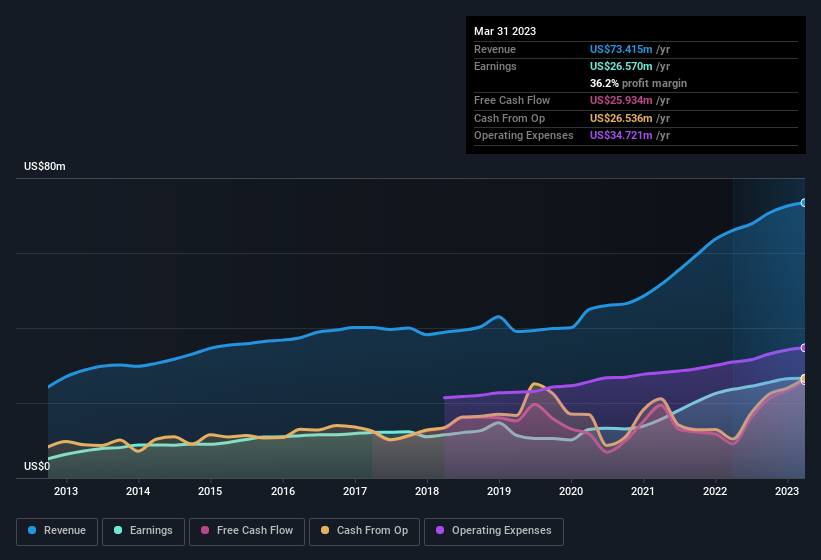Click the US$80m y-axis label

(x=45, y=167)
